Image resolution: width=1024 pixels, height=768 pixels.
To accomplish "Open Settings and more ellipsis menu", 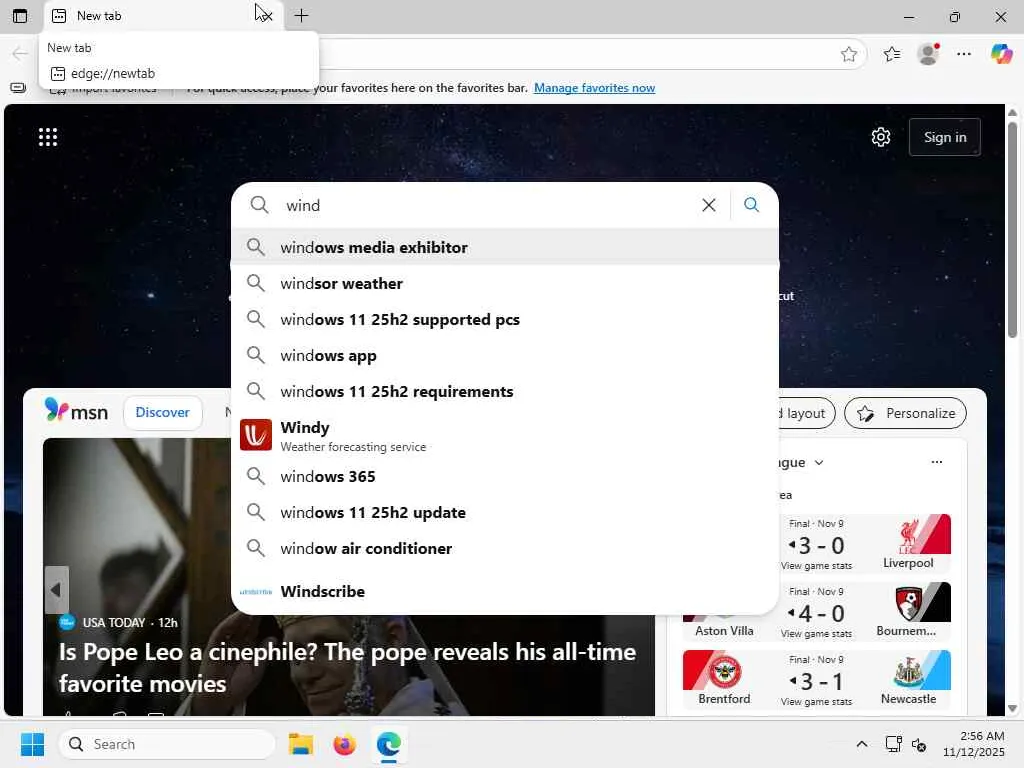I will coord(964,54).
